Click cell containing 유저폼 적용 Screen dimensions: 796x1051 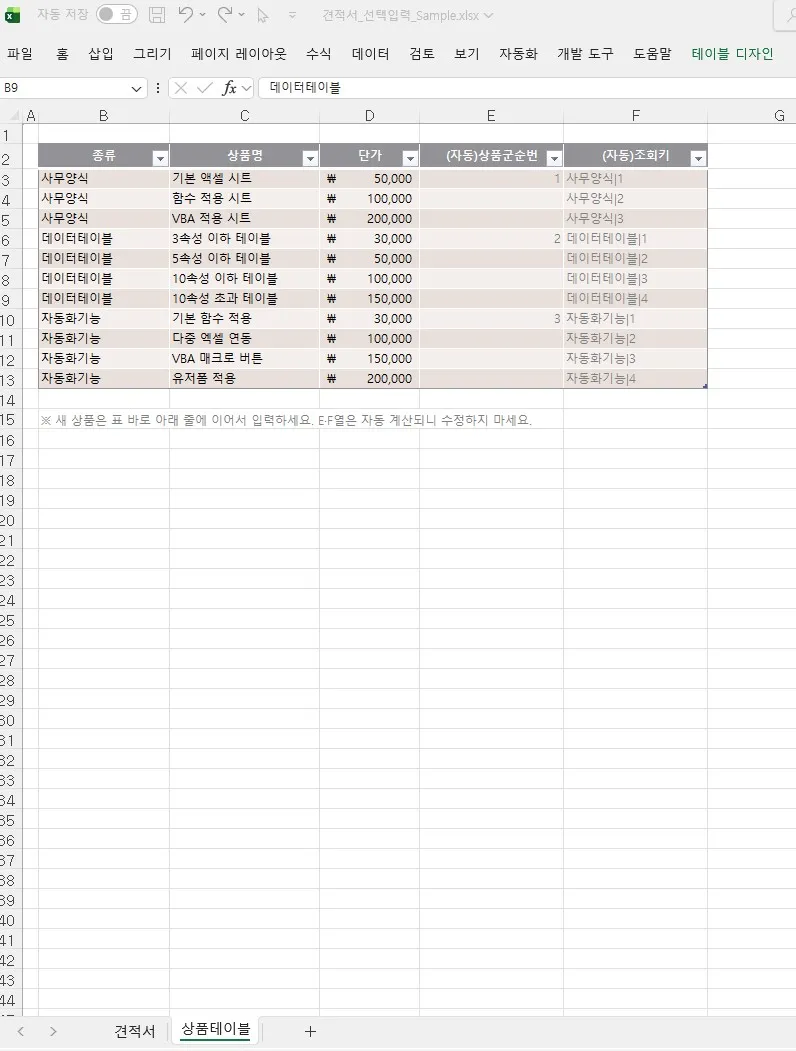tap(245, 378)
